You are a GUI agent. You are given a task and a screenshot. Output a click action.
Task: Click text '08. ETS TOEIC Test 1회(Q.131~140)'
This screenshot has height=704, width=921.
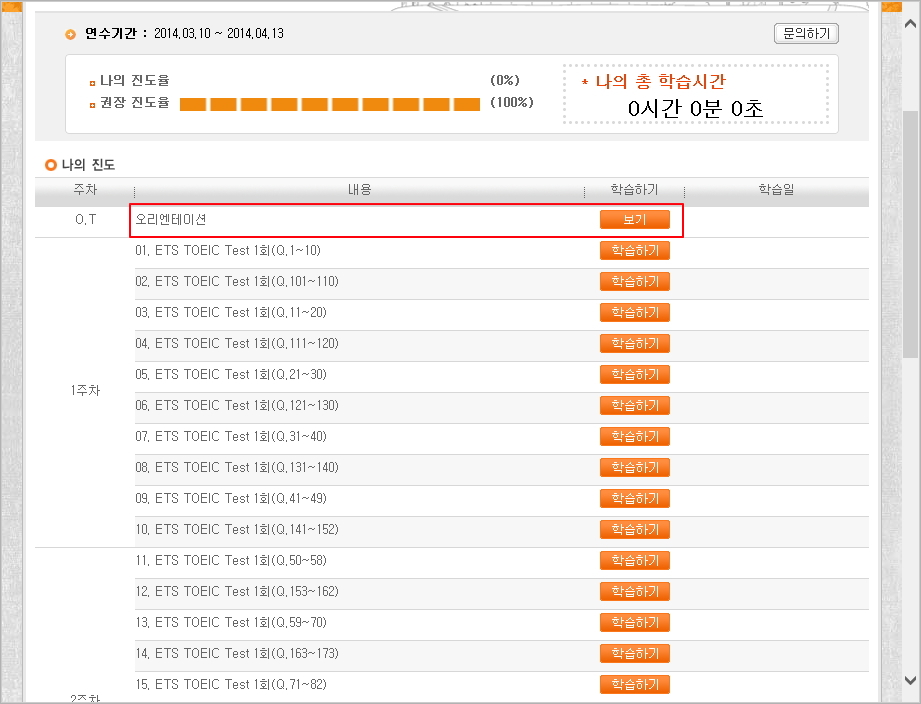pyautogui.click(x=237, y=467)
